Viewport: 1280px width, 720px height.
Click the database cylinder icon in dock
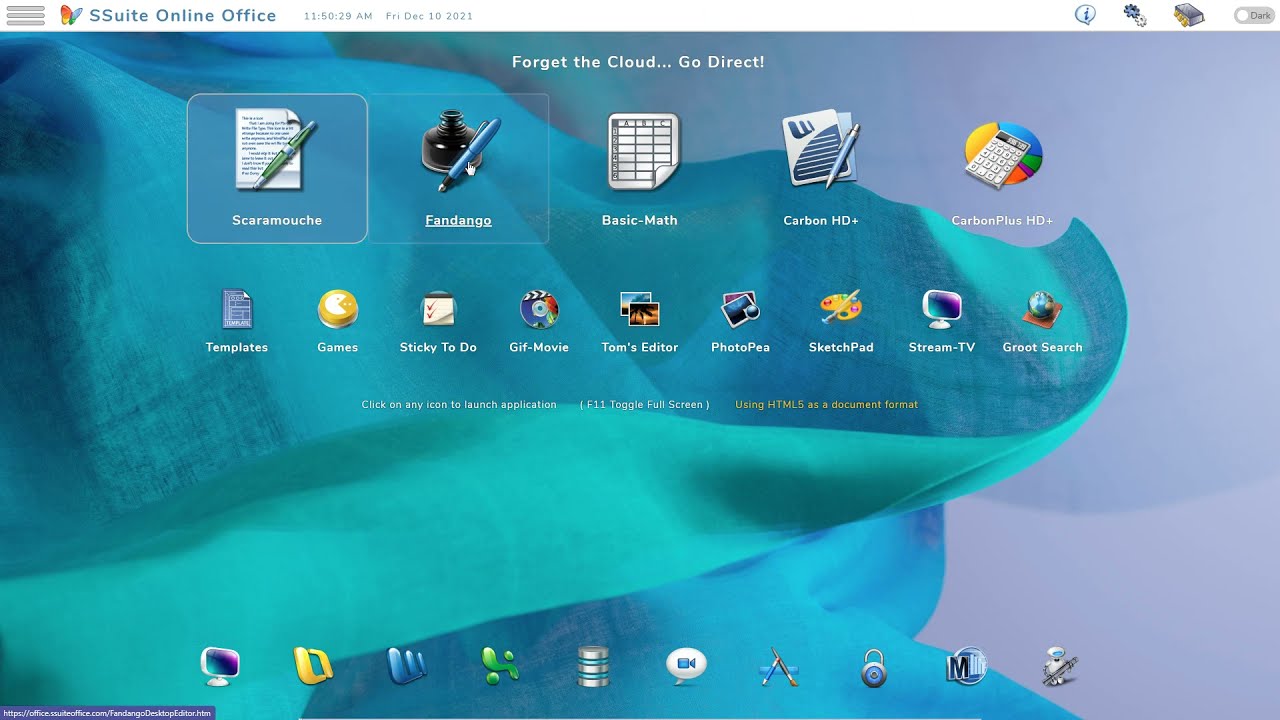pyautogui.click(x=593, y=667)
